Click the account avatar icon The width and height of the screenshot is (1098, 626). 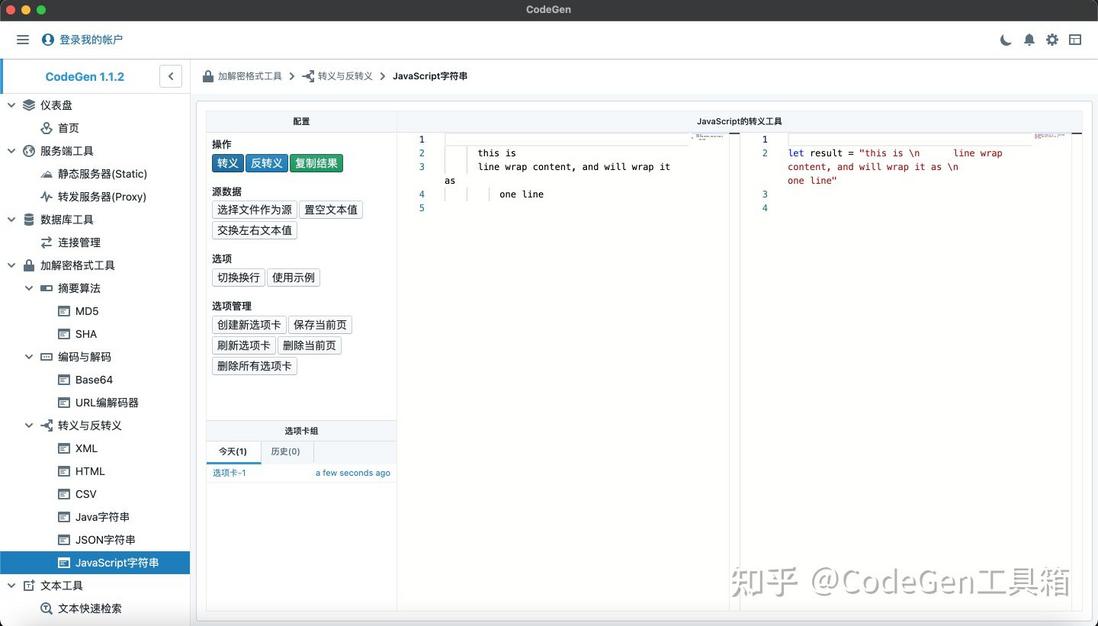pyautogui.click(x=48, y=40)
